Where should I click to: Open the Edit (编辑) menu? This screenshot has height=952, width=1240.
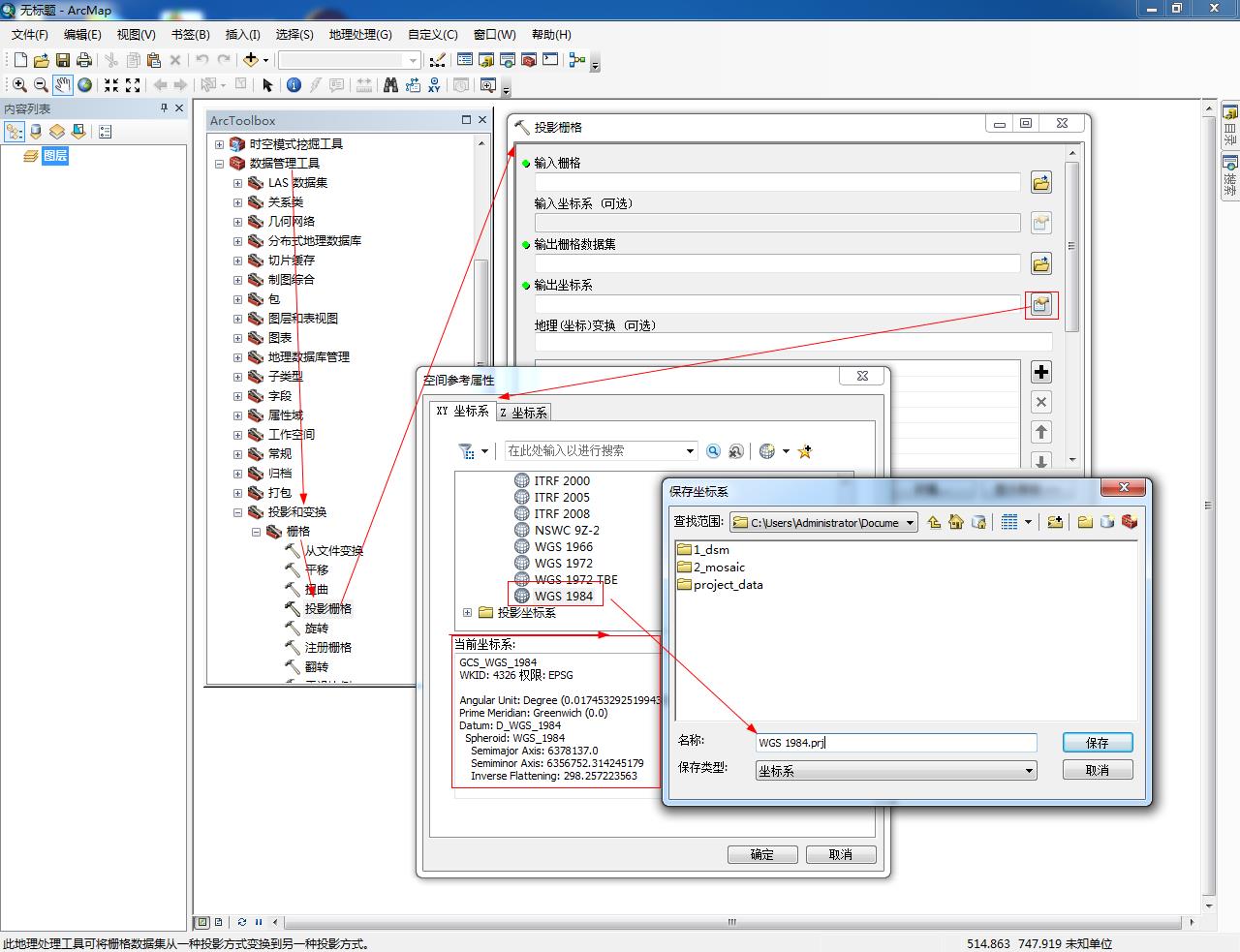pos(82,34)
